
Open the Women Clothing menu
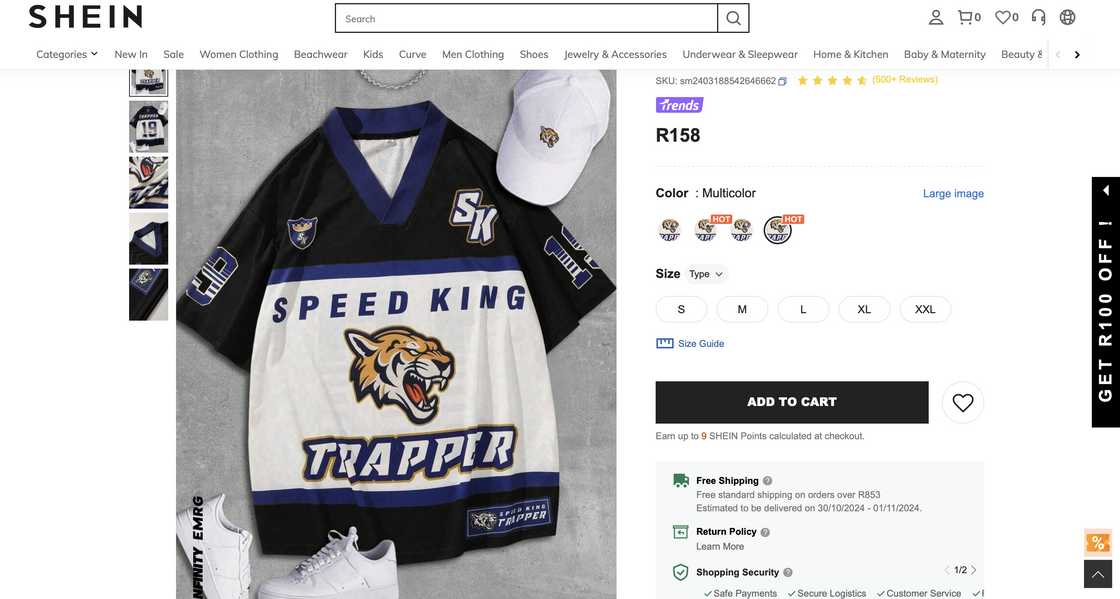[238, 54]
